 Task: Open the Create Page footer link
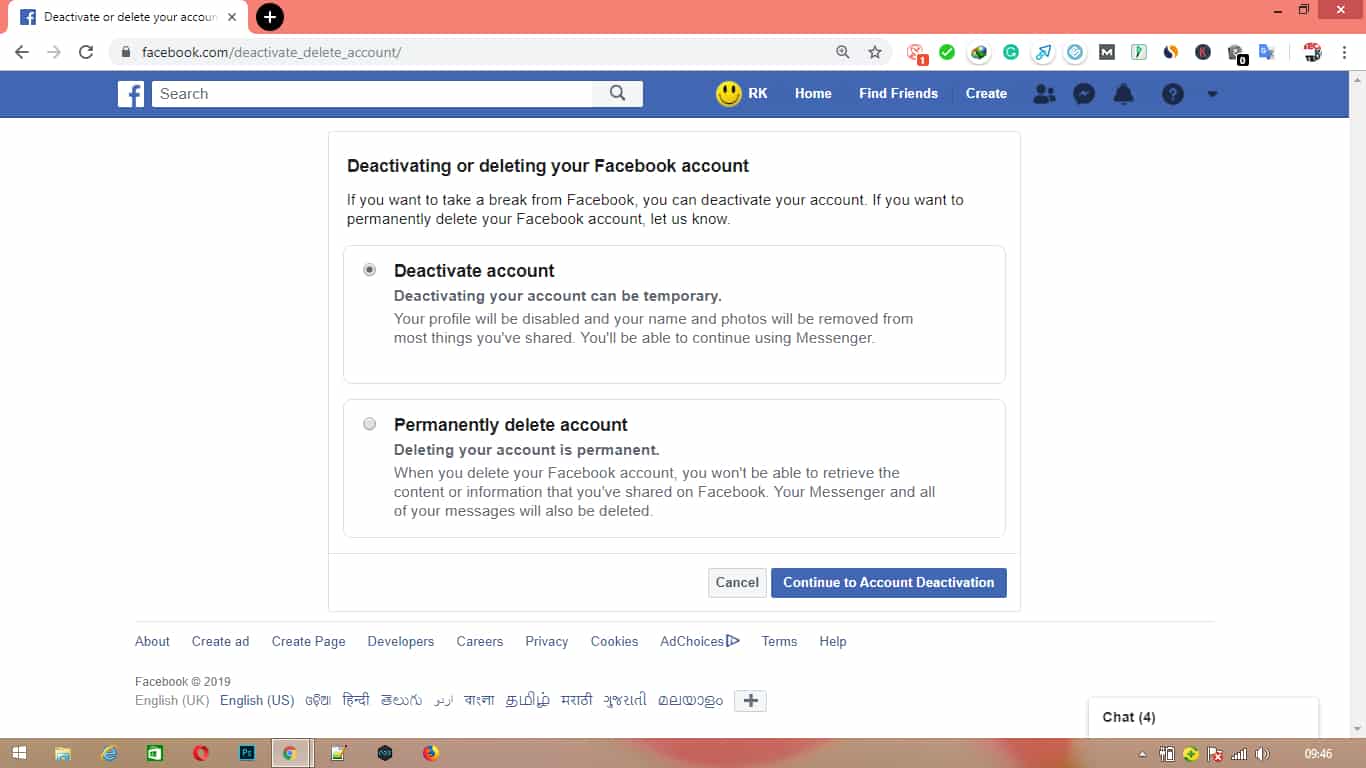click(x=309, y=641)
